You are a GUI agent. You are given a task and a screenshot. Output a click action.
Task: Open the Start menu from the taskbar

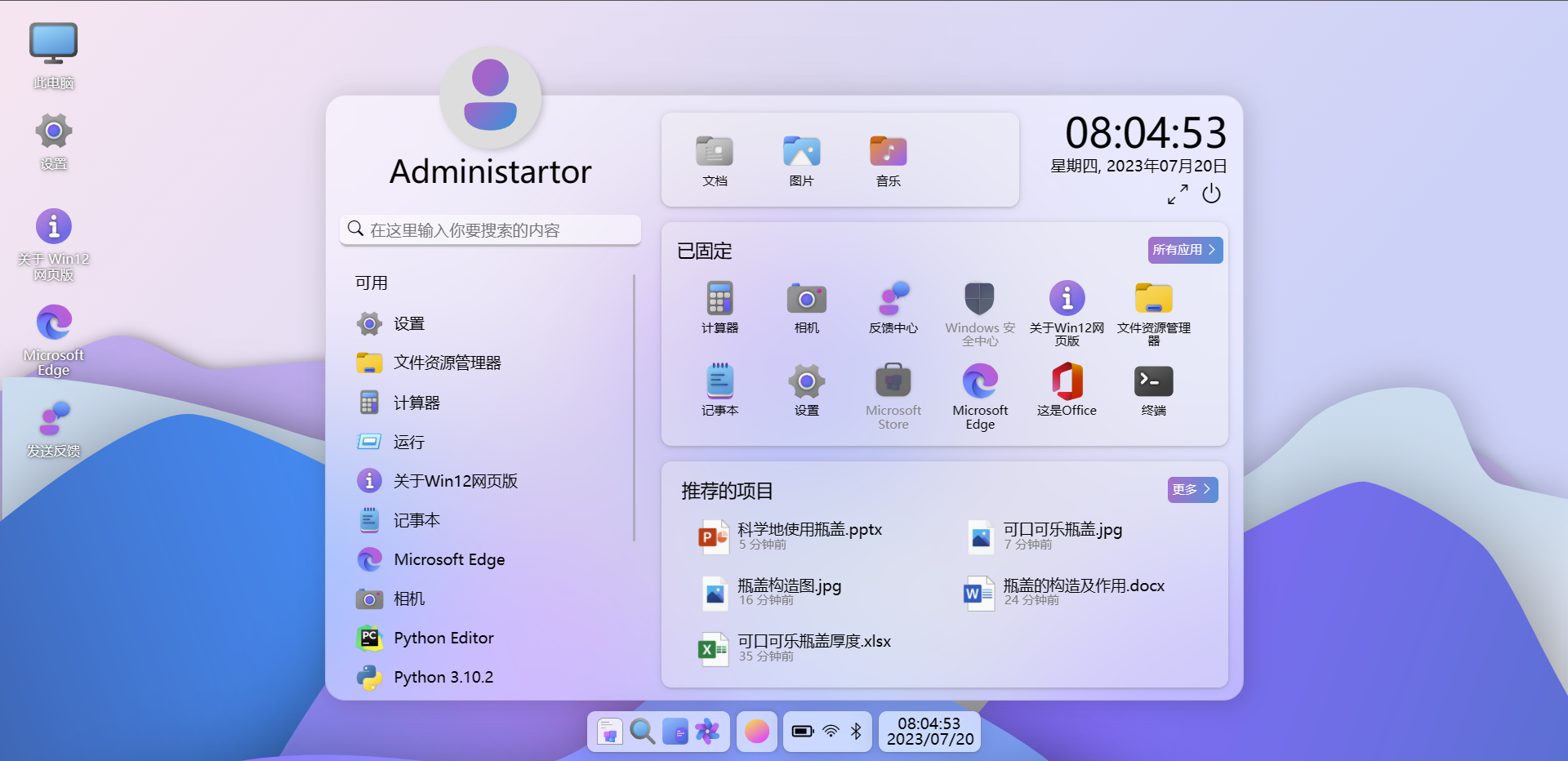608,732
